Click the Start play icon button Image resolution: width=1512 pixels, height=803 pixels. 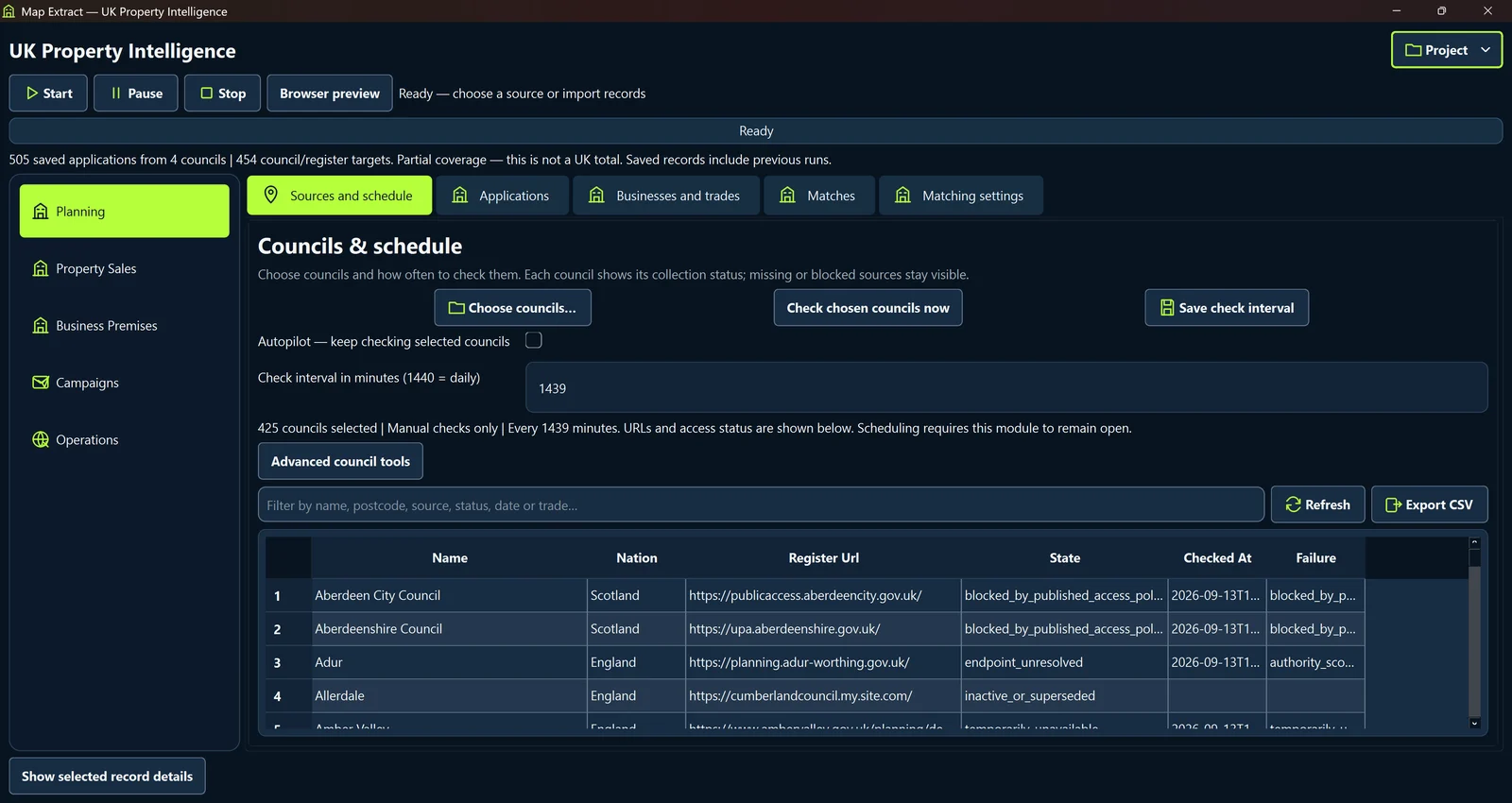tap(48, 94)
